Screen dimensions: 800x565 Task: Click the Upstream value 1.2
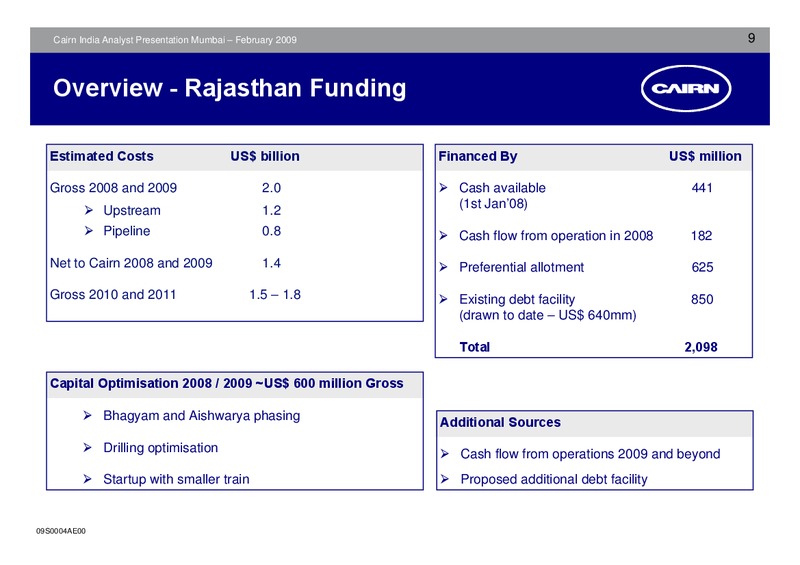coord(271,210)
